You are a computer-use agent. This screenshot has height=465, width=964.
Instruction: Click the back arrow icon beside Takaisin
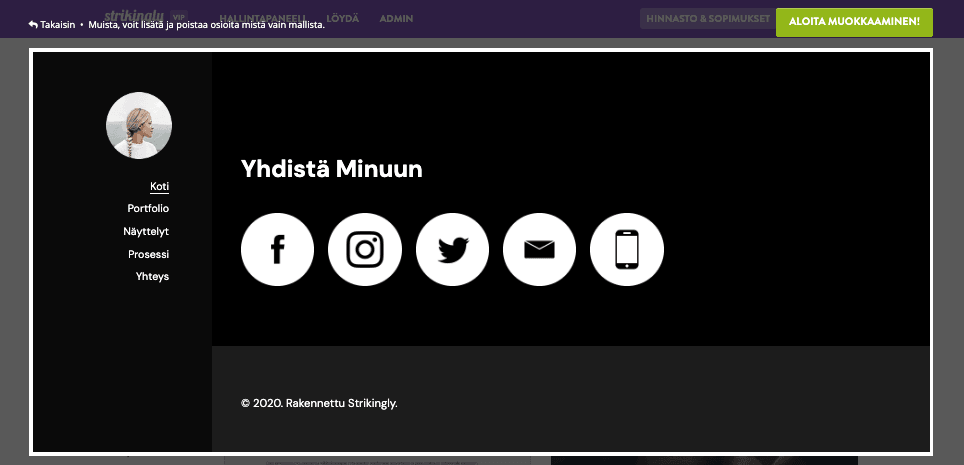33,25
